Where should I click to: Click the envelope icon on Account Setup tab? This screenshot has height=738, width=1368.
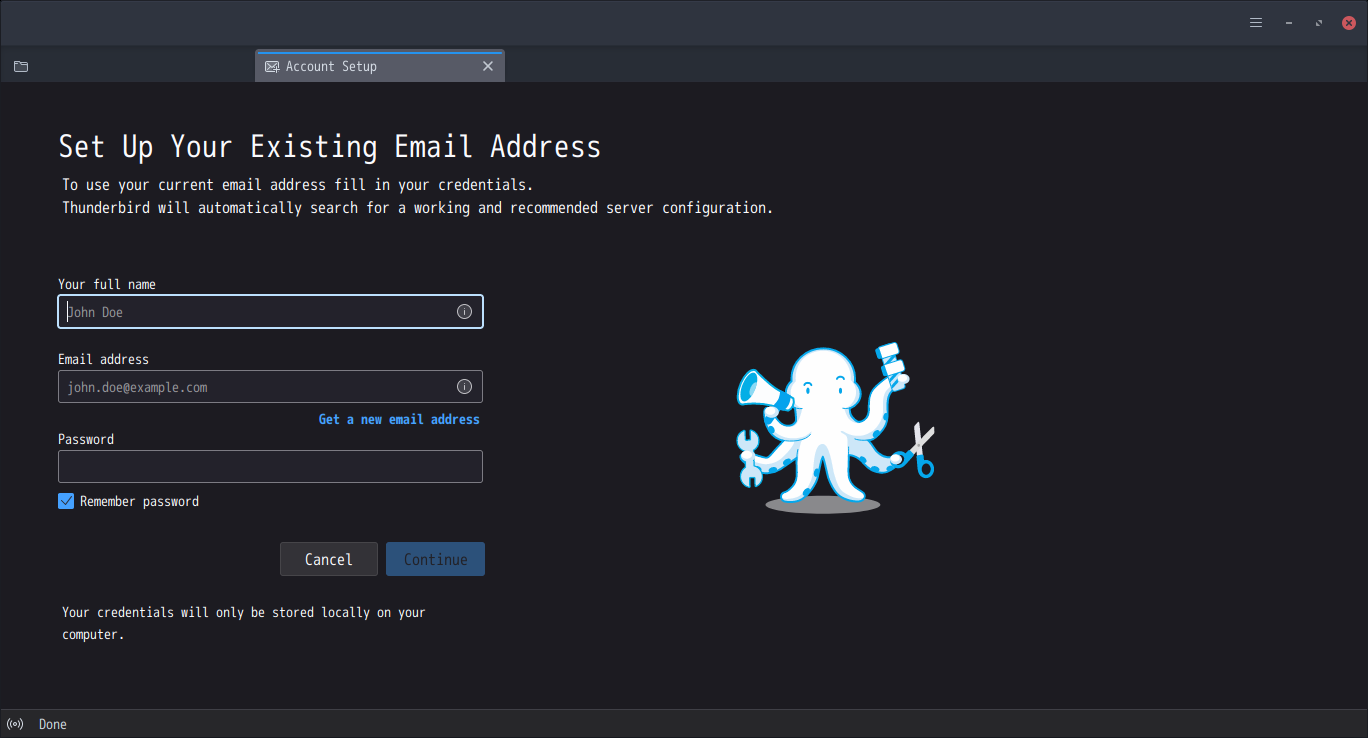pyautogui.click(x=272, y=67)
